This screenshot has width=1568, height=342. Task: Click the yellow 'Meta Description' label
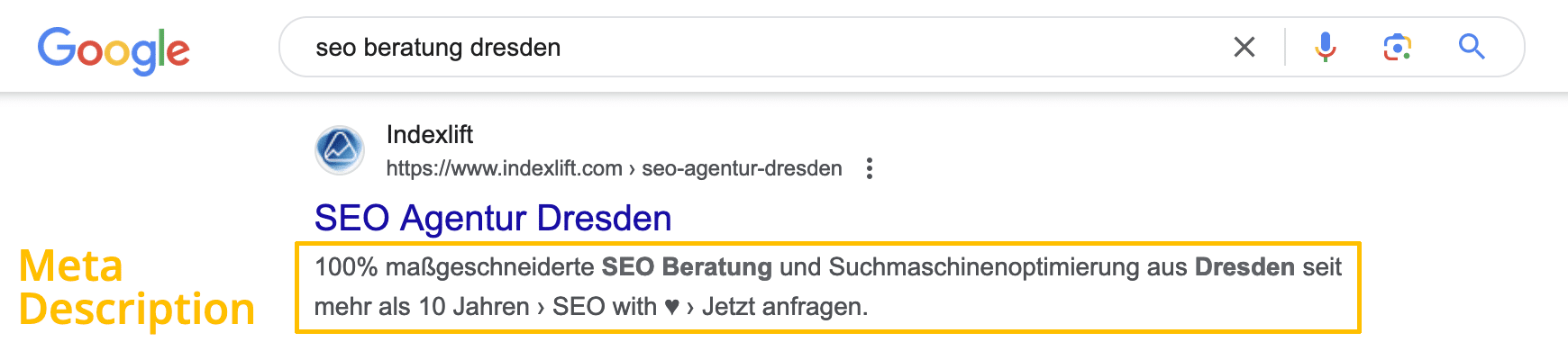coord(137,288)
